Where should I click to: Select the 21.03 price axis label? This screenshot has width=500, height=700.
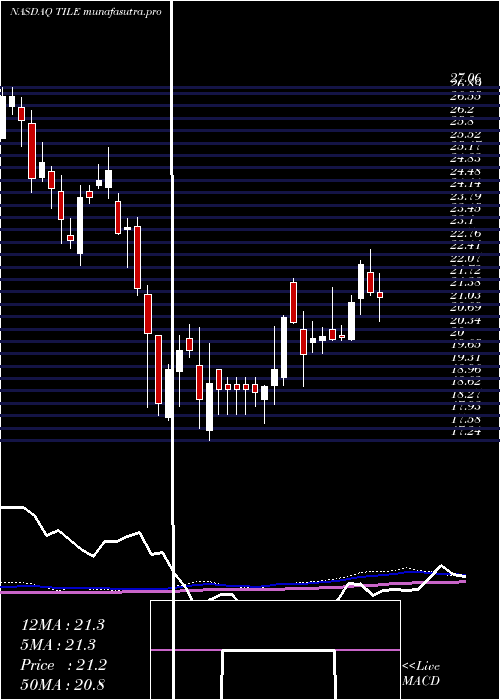(466, 295)
